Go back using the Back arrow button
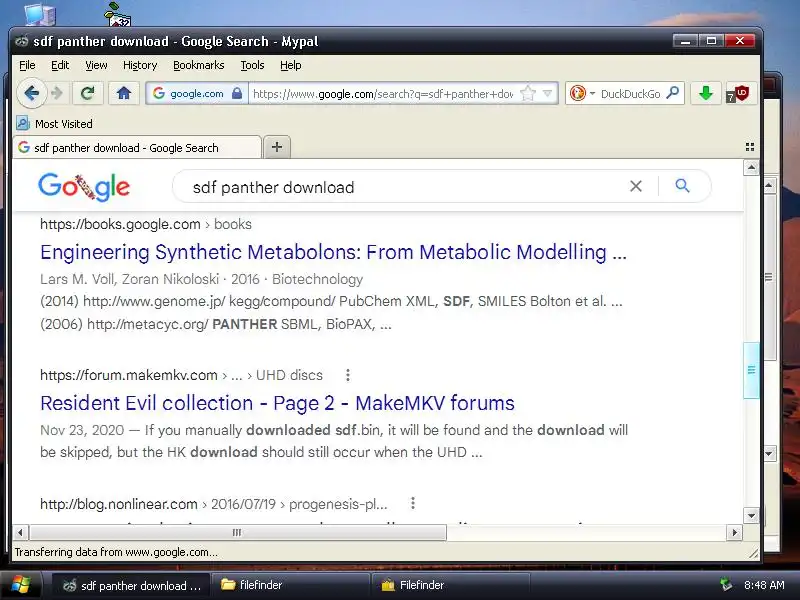This screenshot has width=800, height=600. 32,93
